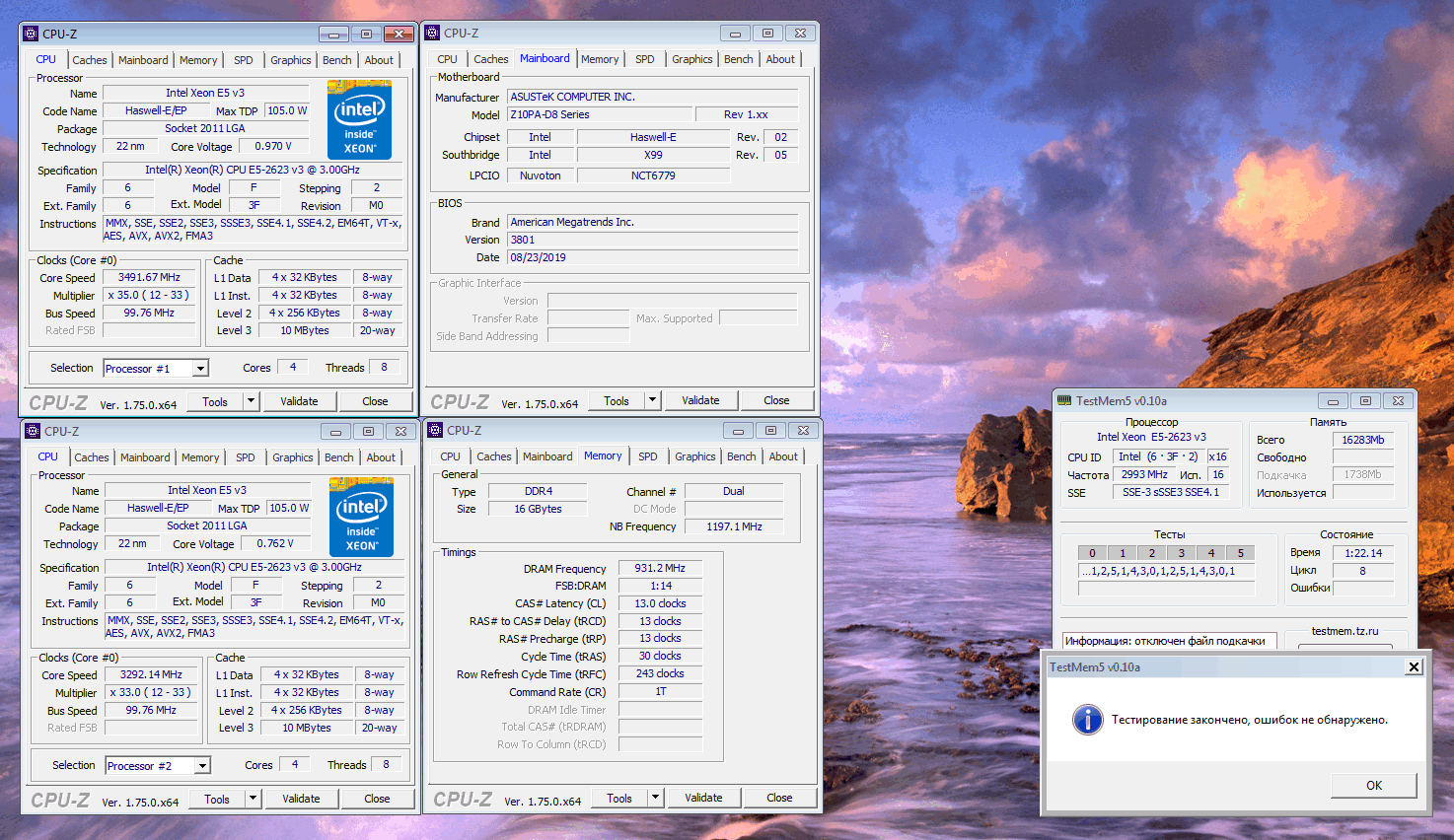Image resolution: width=1454 pixels, height=840 pixels.
Task: Click the Command Rate 1T value
Action: pyautogui.click(x=660, y=691)
